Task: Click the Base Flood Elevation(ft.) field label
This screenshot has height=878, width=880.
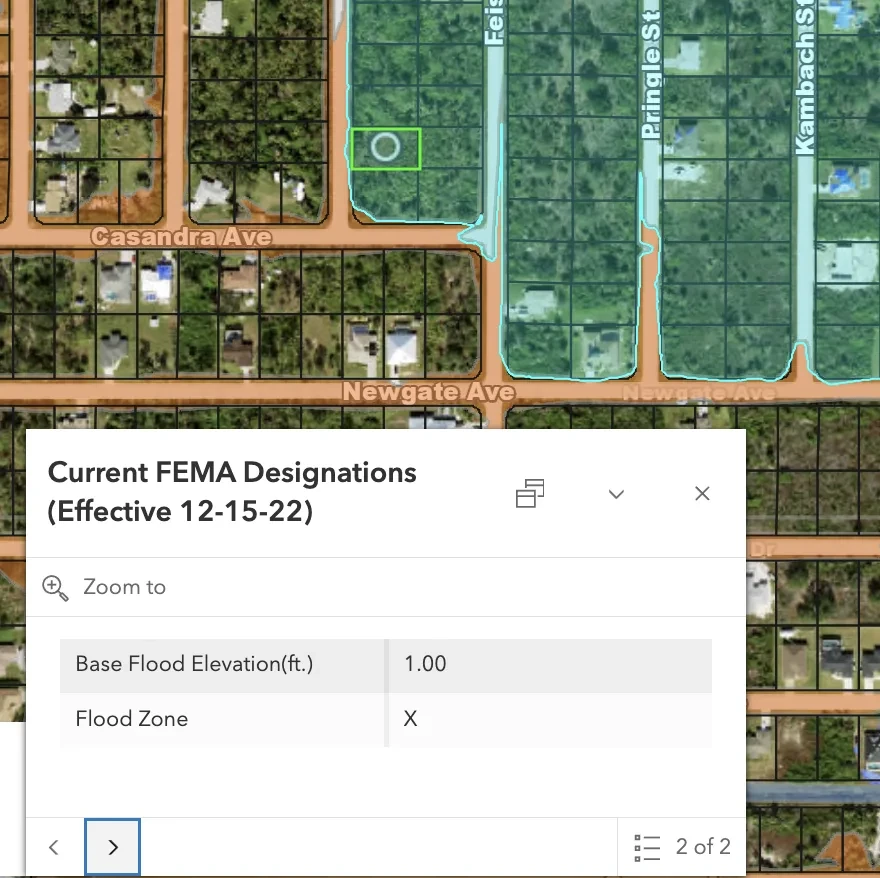Action: [x=194, y=664]
